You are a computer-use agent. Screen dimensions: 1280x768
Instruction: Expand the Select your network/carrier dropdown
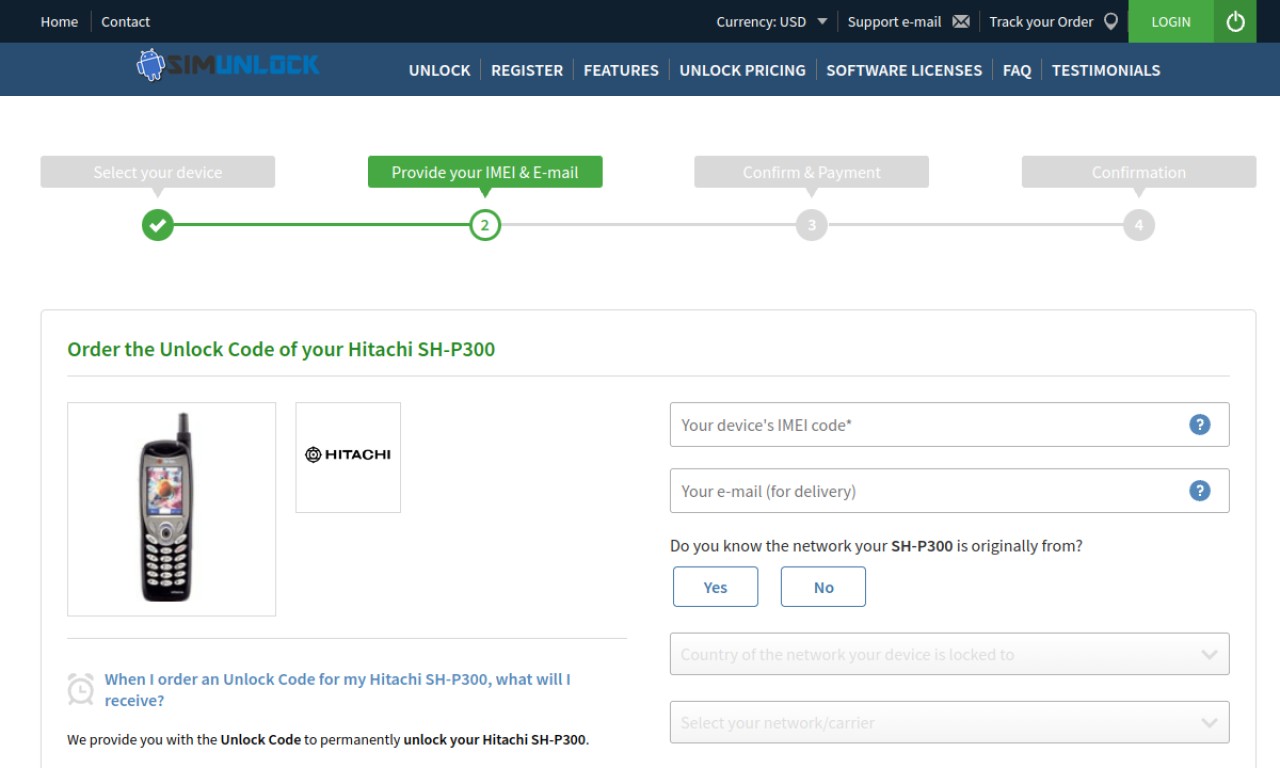click(949, 722)
